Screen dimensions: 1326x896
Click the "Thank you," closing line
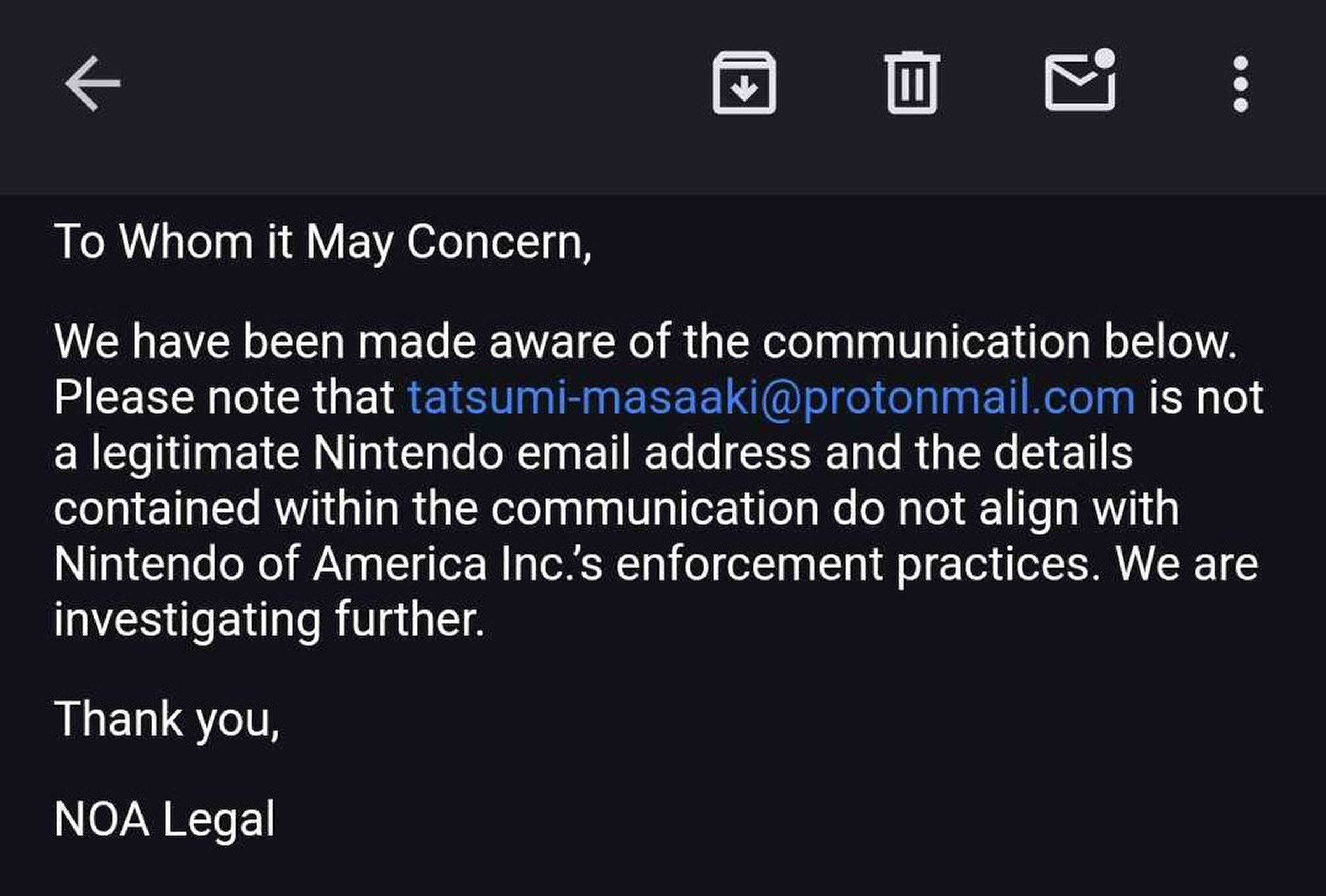pos(167,719)
